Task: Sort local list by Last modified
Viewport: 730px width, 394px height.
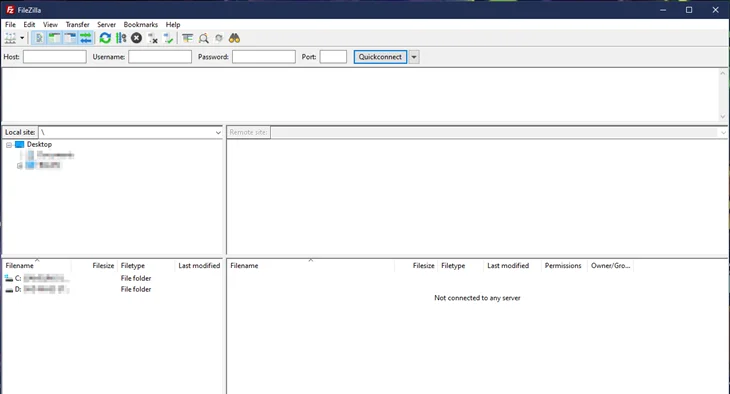Action: tap(199, 265)
